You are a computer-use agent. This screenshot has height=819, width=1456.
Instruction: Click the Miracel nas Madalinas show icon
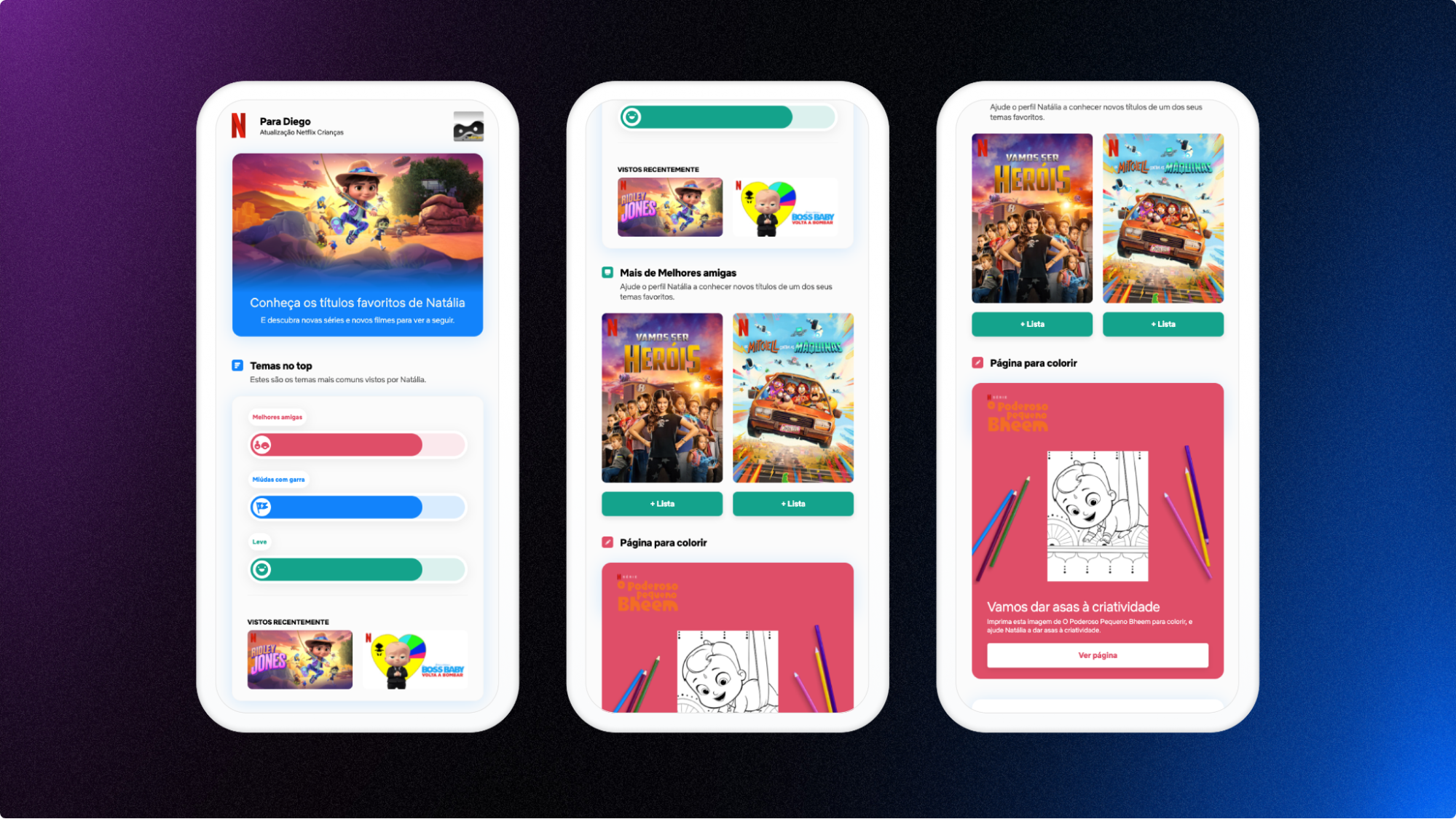coord(793,397)
